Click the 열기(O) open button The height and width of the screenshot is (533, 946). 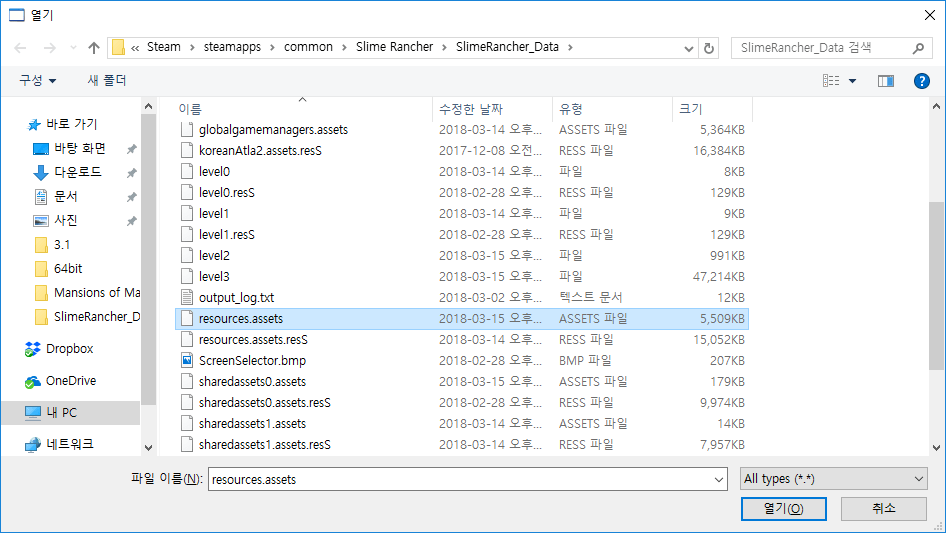[x=784, y=508]
